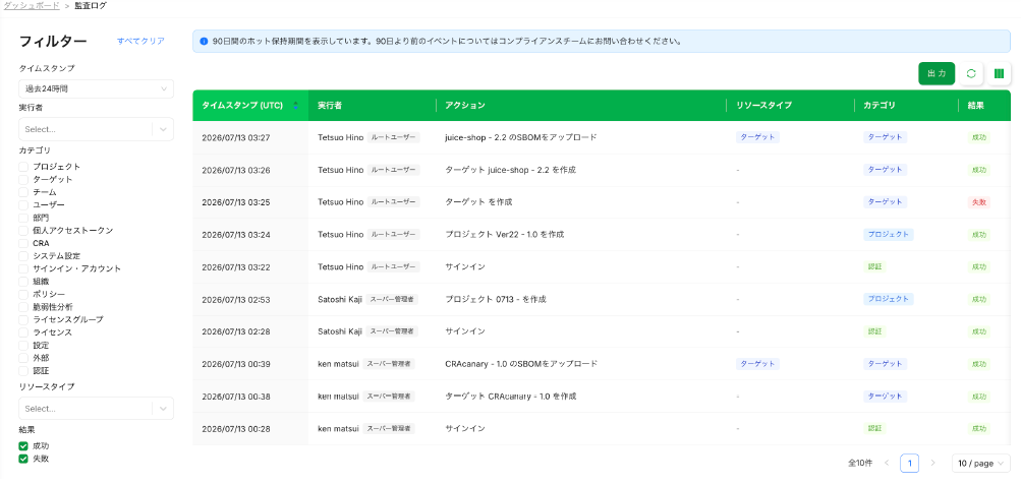Click the green 出力 export button

point(936,74)
